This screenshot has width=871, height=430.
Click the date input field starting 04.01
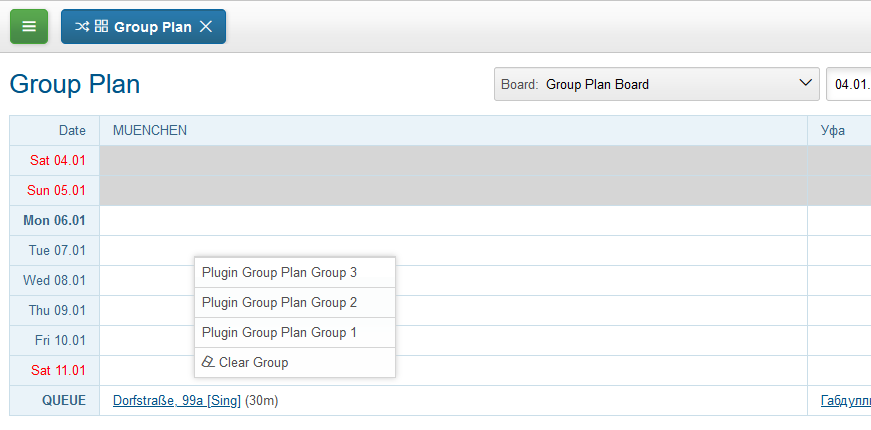tap(849, 84)
